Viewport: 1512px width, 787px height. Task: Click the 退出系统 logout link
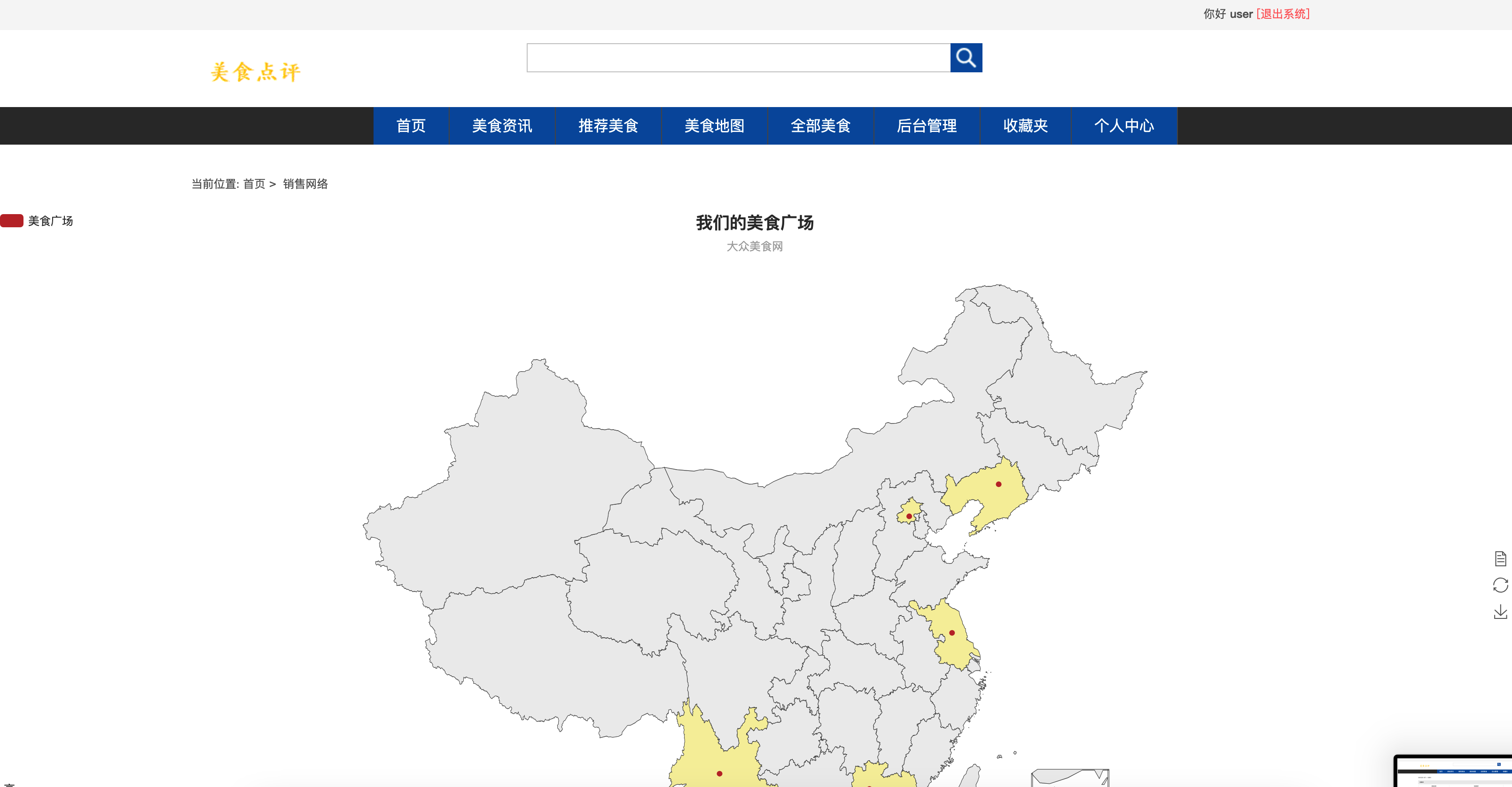tap(1283, 14)
